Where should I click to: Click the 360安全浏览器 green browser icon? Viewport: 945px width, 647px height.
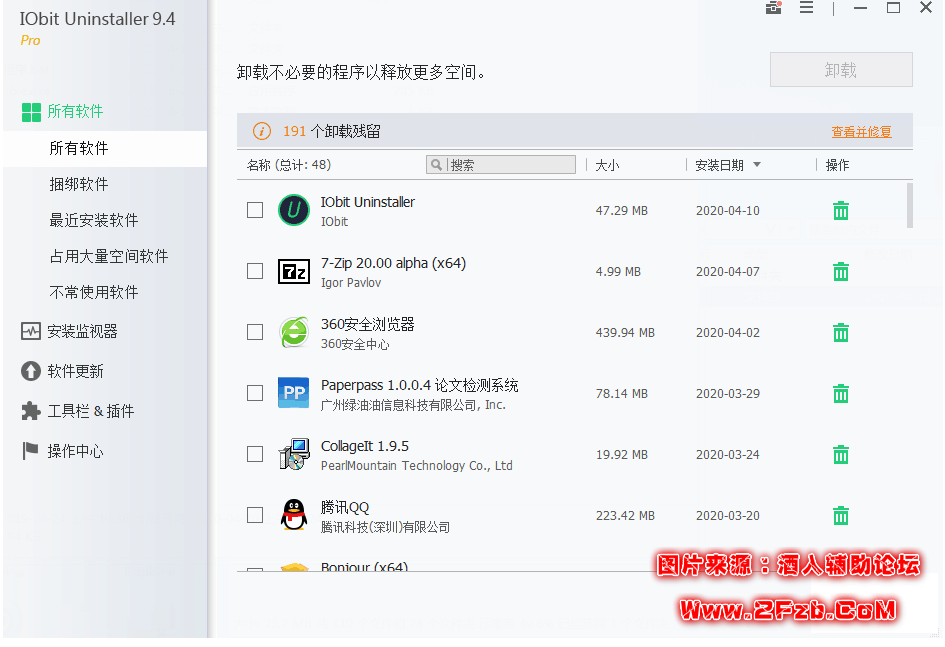(294, 332)
